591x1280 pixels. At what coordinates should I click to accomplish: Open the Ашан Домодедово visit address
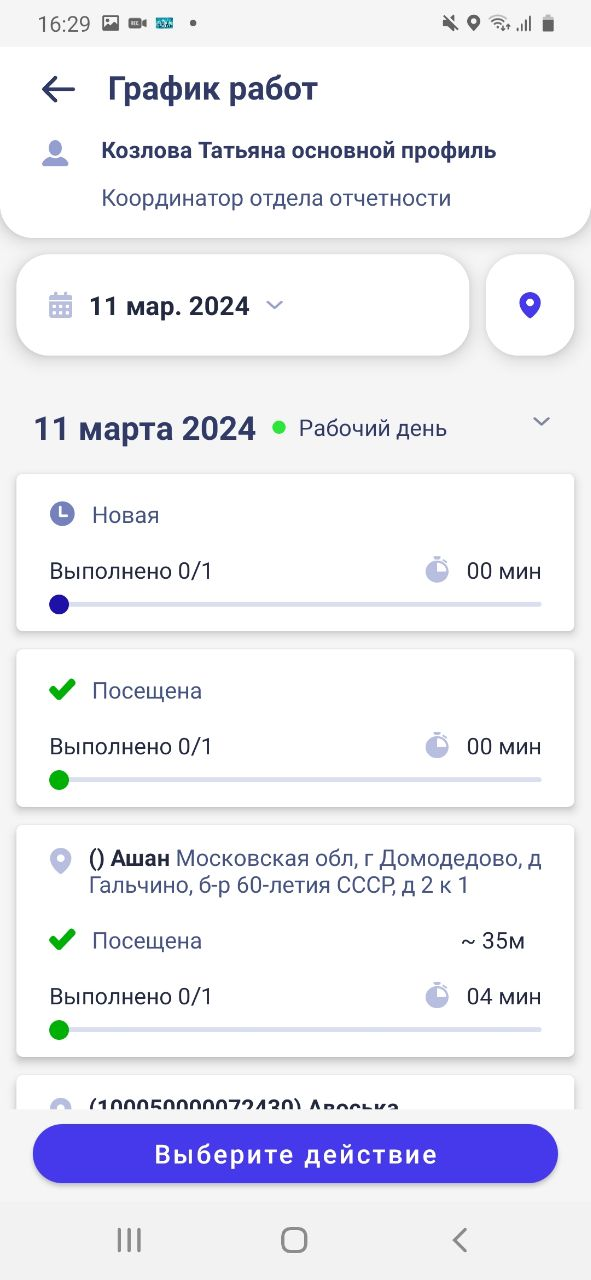(x=315, y=872)
